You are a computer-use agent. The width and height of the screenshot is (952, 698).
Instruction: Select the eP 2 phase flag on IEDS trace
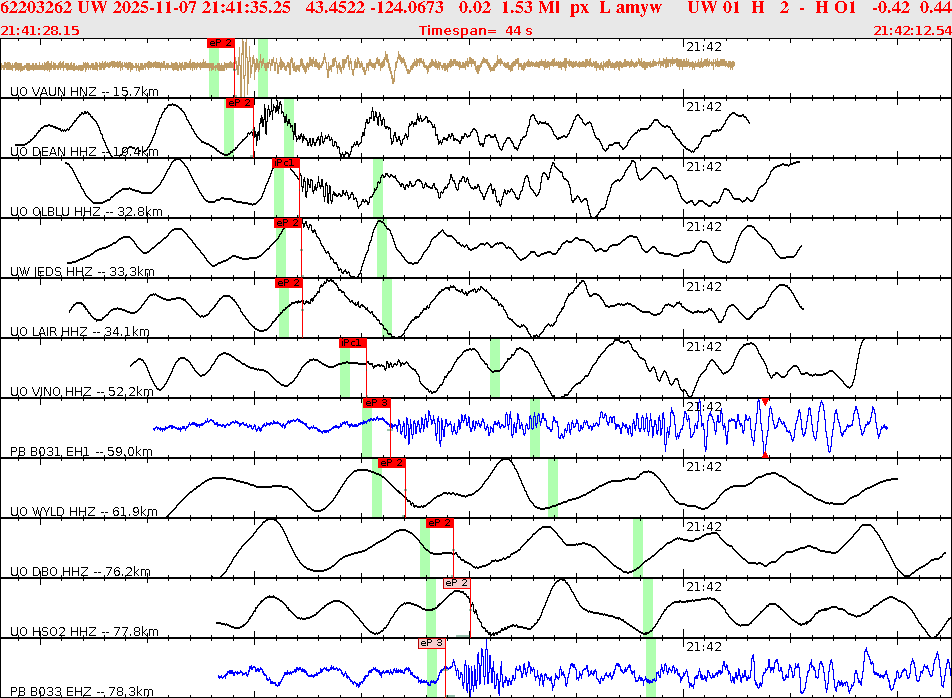pos(288,225)
